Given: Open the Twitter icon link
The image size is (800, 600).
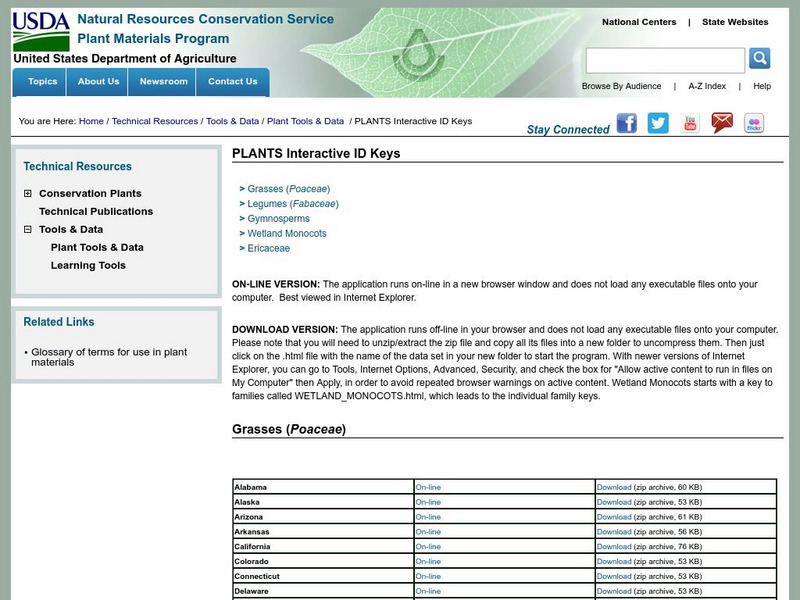Looking at the screenshot, I should pos(658,123).
